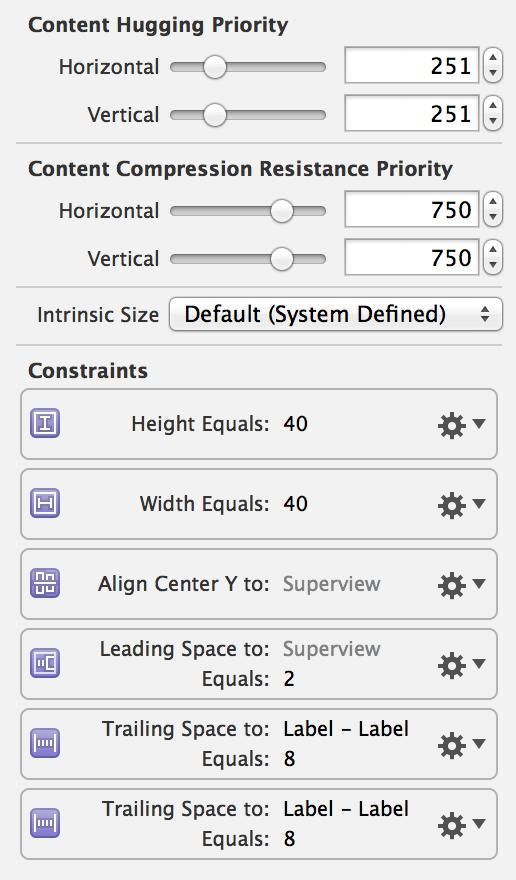The image size is (516, 880).
Task: Open gear menu for Height Equals constraint
Action: pos(461,425)
